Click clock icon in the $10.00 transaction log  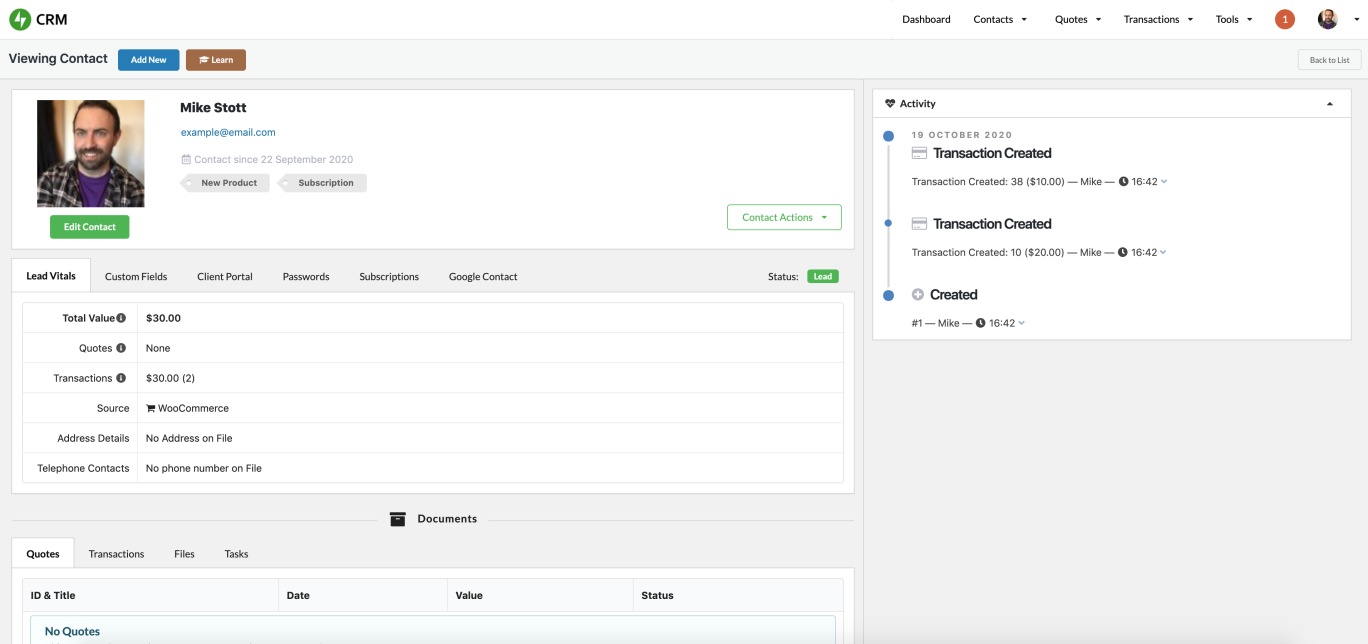tap(1123, 182)
